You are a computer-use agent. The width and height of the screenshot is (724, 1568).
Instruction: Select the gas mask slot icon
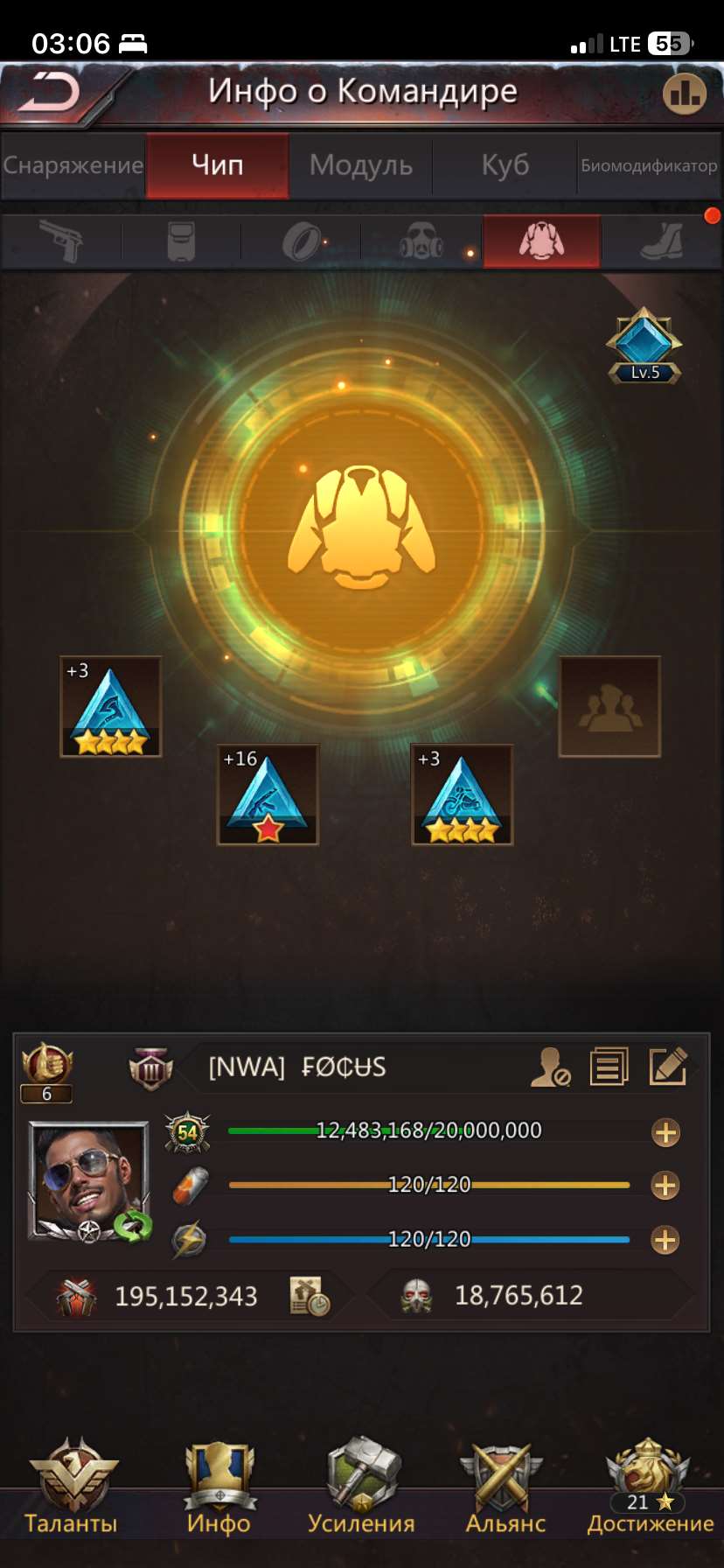(421, 241)
